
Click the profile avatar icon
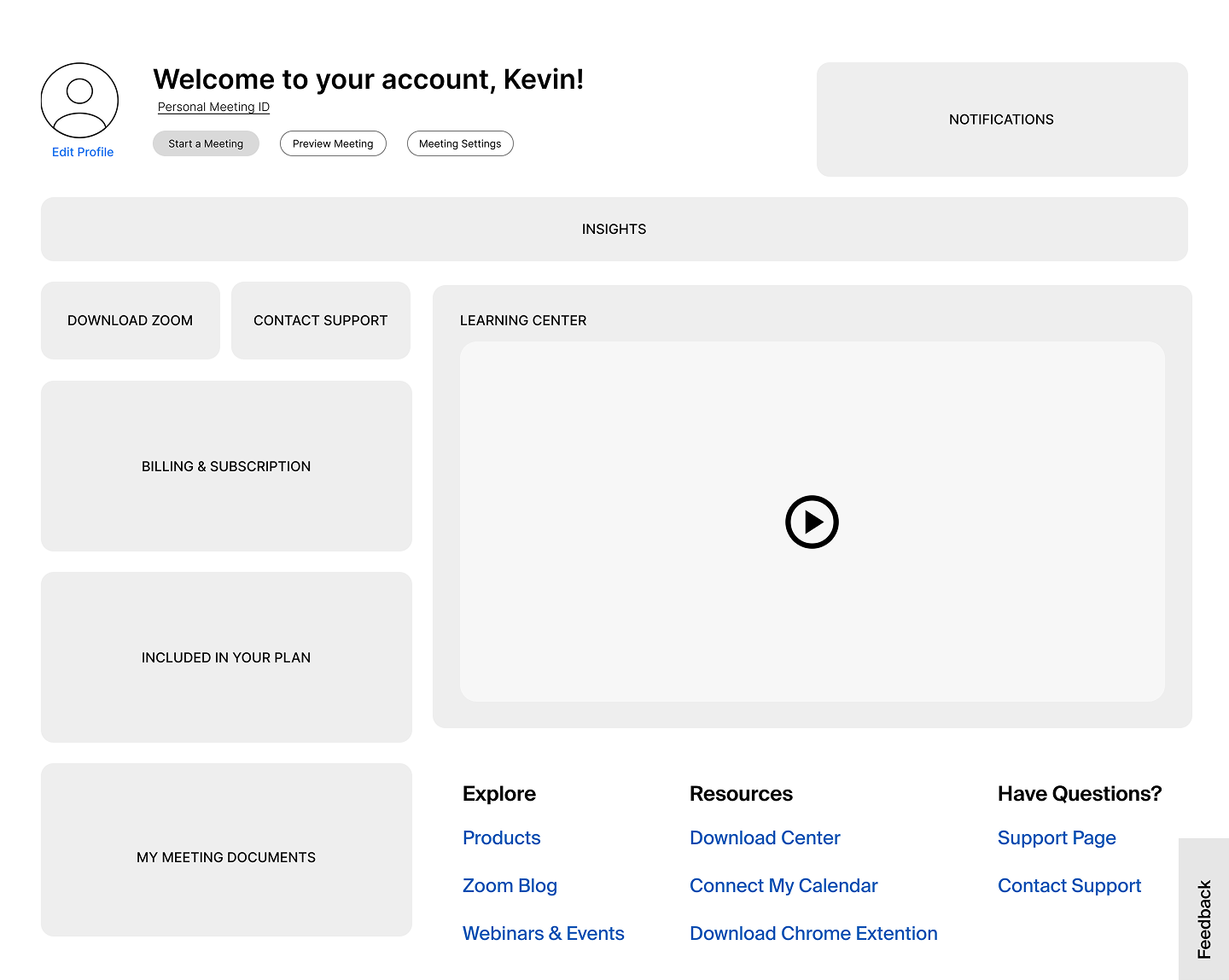click(79, 101)
